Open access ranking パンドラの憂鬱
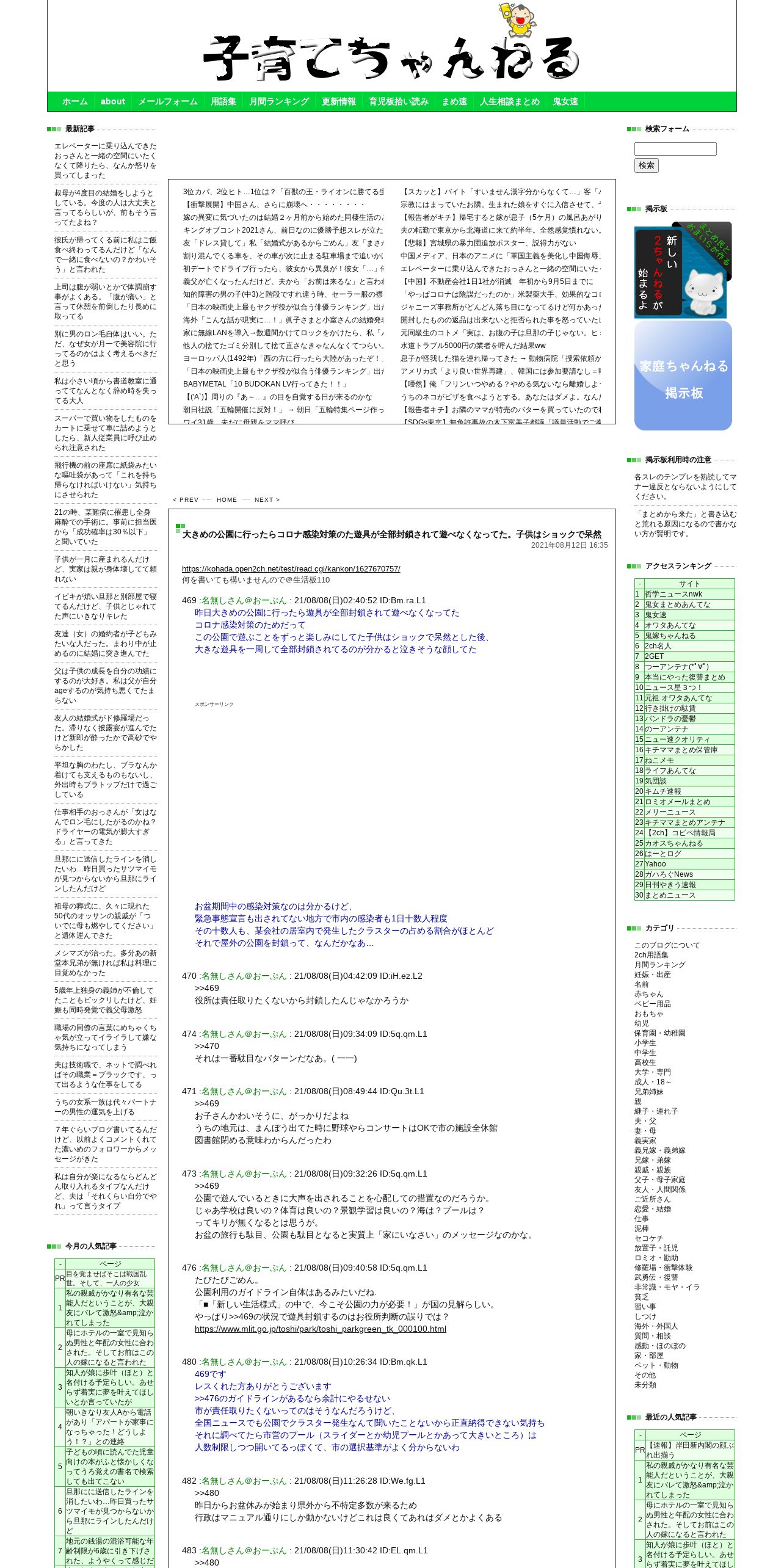Screen dimensions: 784x1568 click(x=670, y=719)
